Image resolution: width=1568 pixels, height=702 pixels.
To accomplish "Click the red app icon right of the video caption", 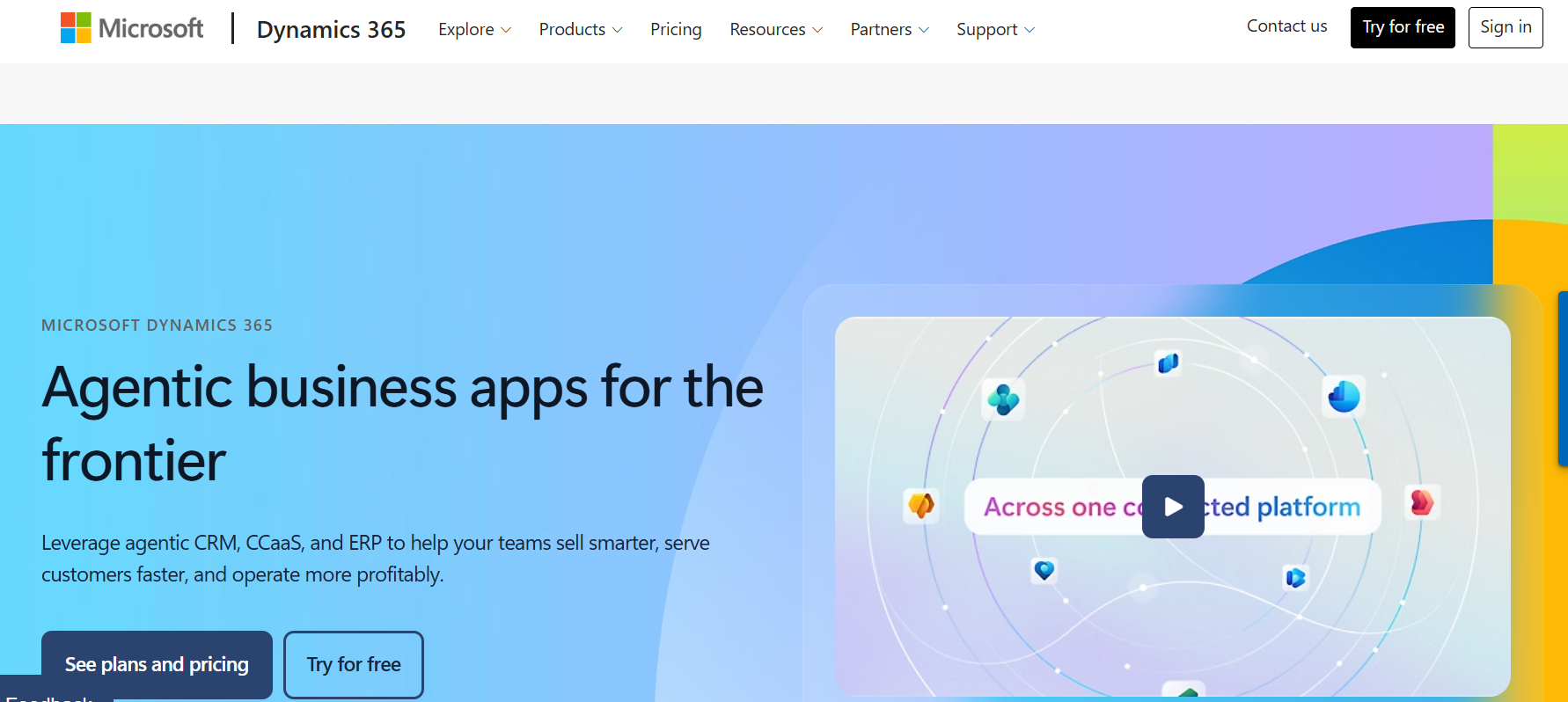I will coord(1422,502).
